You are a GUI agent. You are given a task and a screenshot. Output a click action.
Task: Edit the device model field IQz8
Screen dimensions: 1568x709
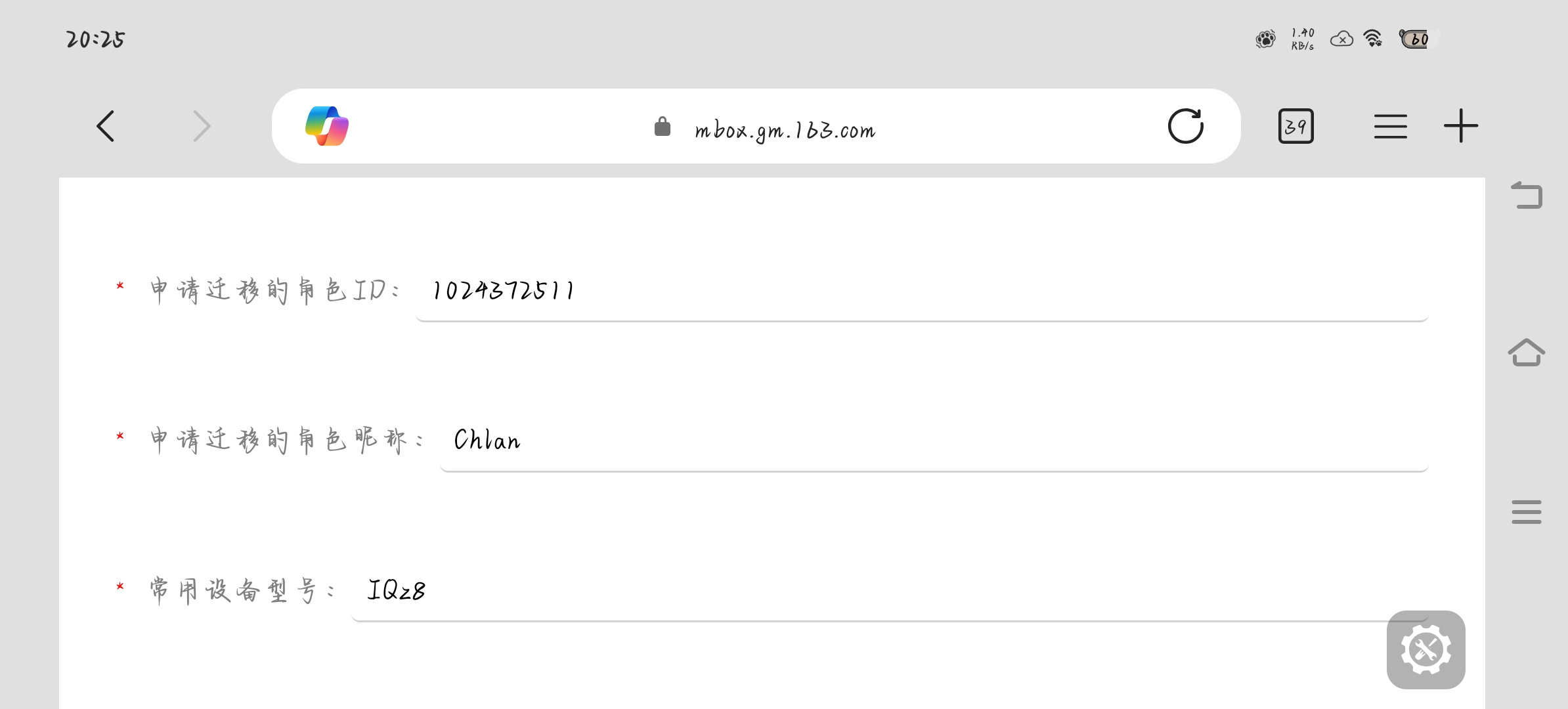pos(890,591)
